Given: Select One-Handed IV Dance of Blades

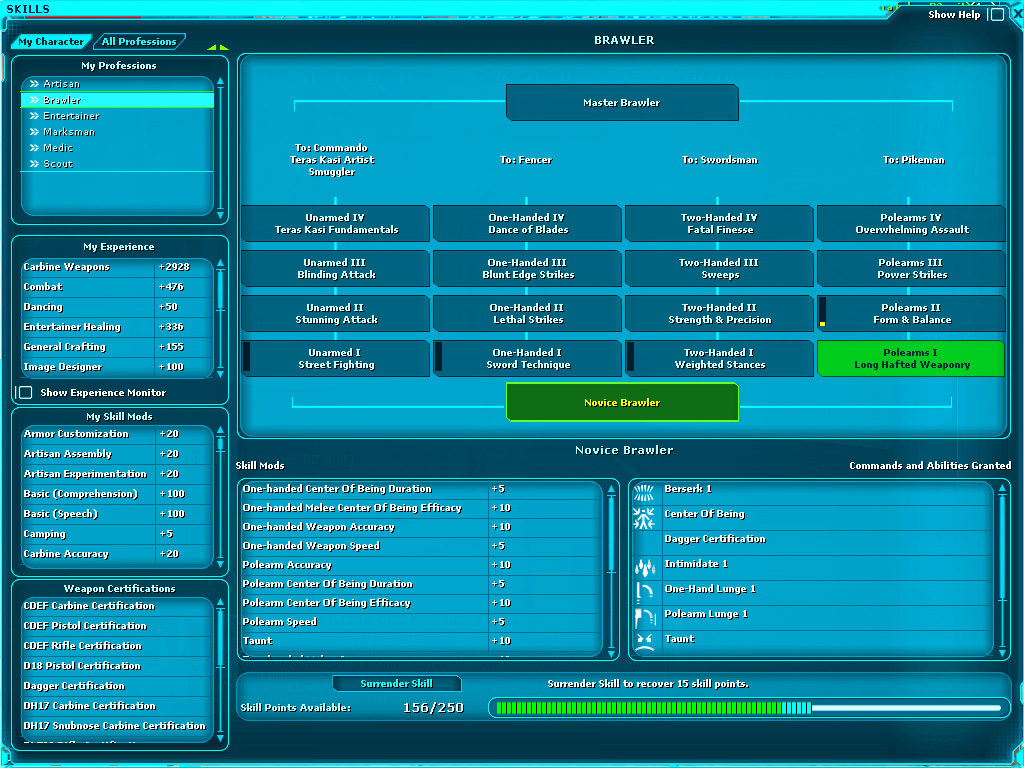Looking at the screenshot, I should click(x=528, y=223).
